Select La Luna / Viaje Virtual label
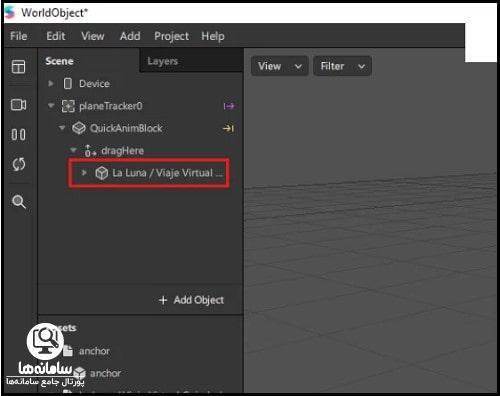Screen dimensions: 500x396 [x=167, y=173]
